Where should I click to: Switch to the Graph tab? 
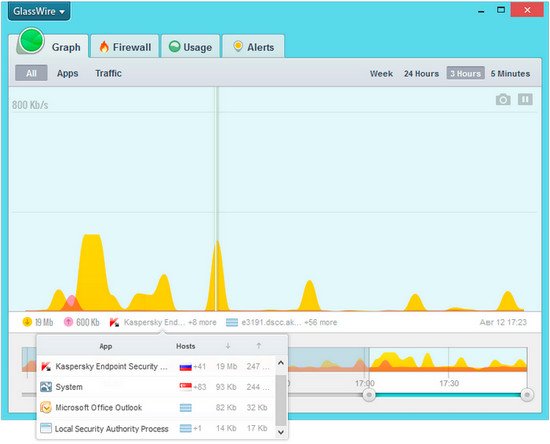66,47
